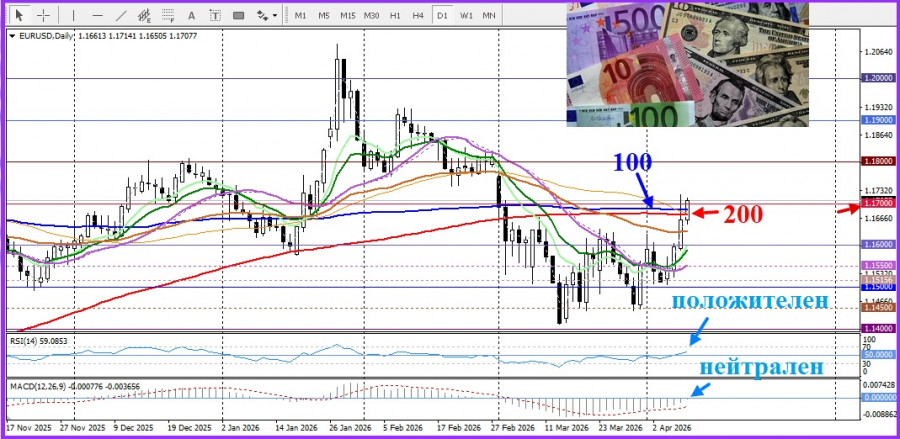Select the Cursor arrow tool
The width and height of the screenshot is (900, 439).
20,15
